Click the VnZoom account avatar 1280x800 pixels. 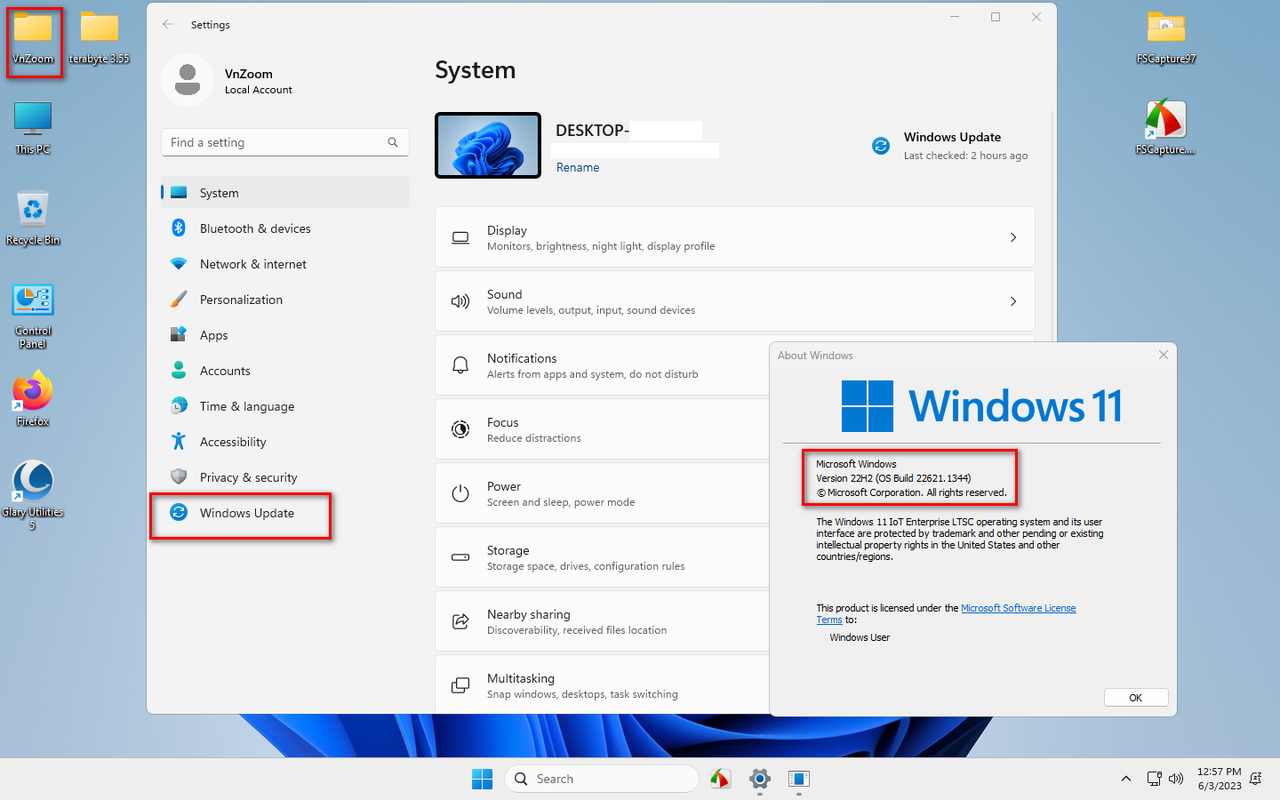(x=187, y=80)
